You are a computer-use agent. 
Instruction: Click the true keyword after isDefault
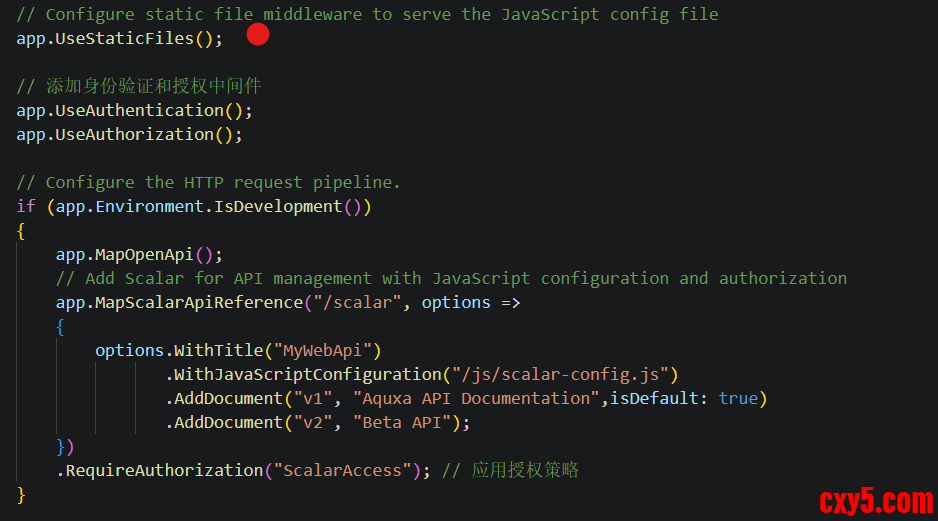(x=738, y=398)
